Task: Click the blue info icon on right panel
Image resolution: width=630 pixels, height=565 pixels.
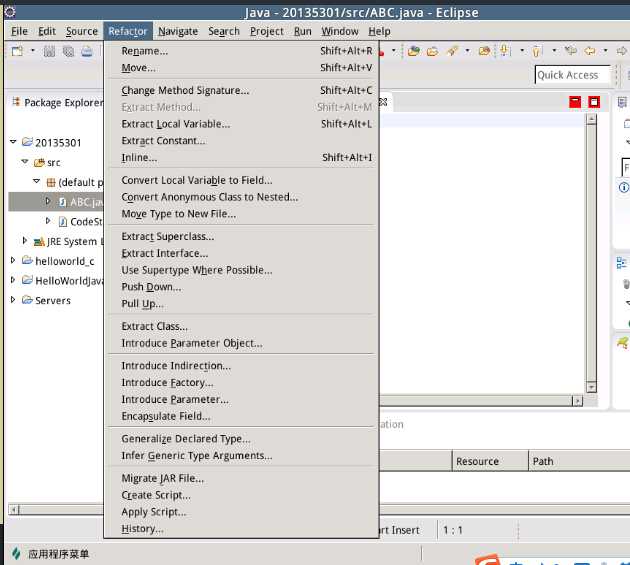Action: pyautogui.click(x=624, y=187)
